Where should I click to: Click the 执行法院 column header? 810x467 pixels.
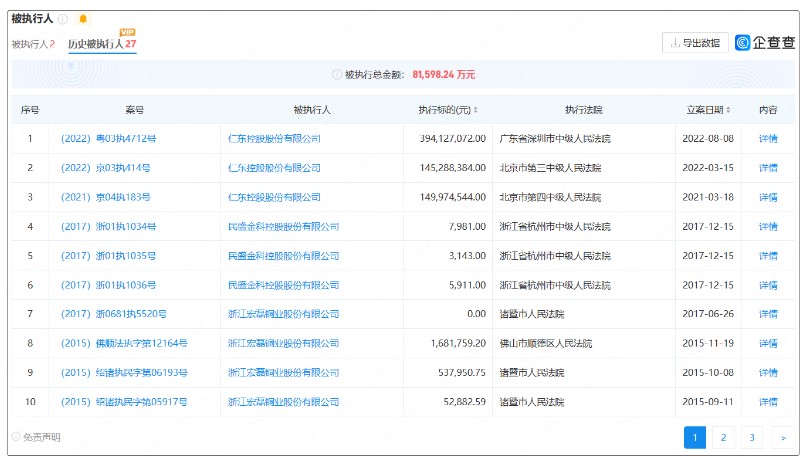[x=584, y=110]
